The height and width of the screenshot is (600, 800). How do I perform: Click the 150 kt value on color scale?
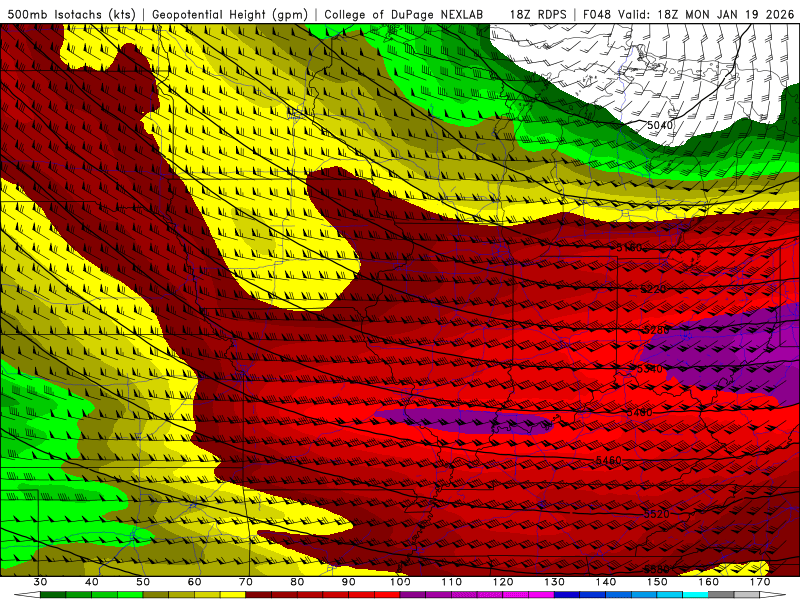point(657,582)
